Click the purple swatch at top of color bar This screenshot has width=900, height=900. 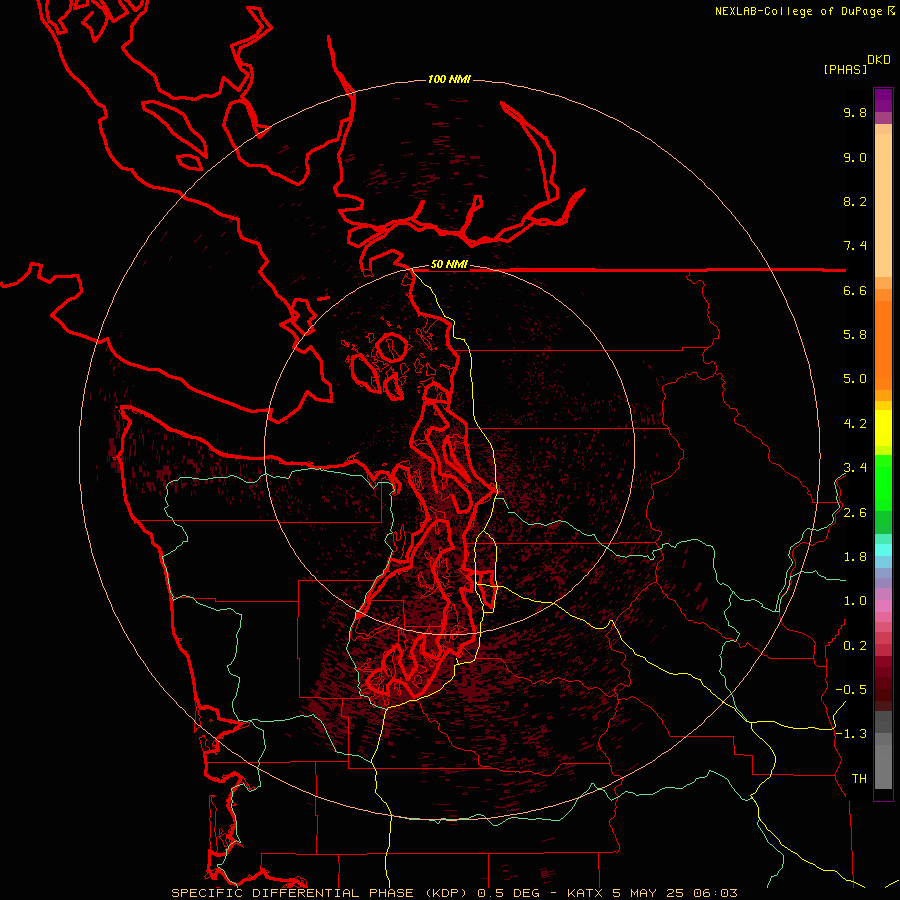[x=883, y=100]
